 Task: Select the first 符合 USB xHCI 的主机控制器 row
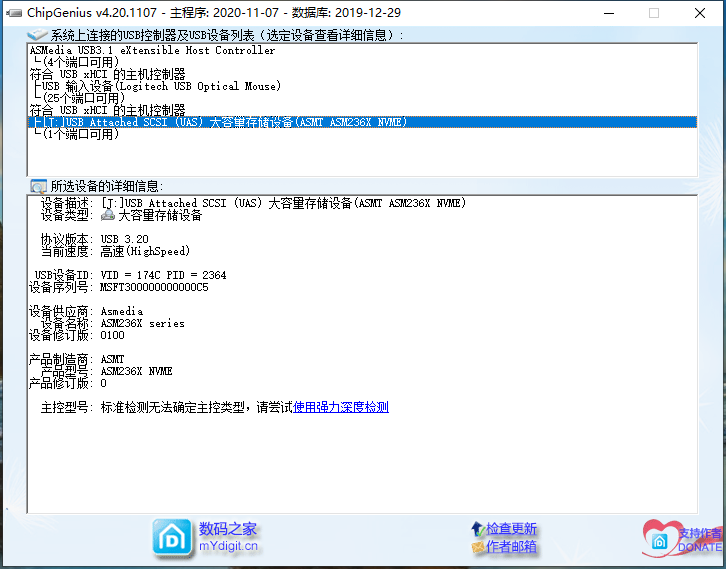tap(362, 74)
